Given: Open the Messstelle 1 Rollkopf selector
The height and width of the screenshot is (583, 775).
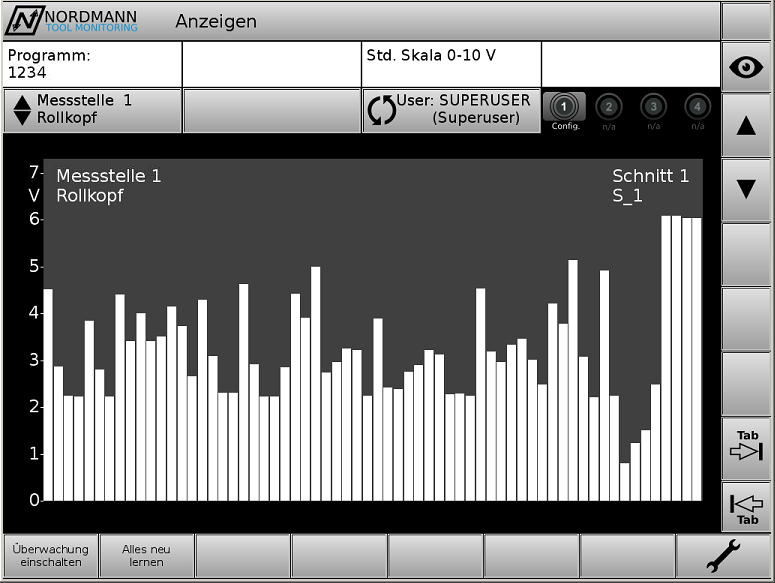Looking at the screenshot, I should point(92,110).
